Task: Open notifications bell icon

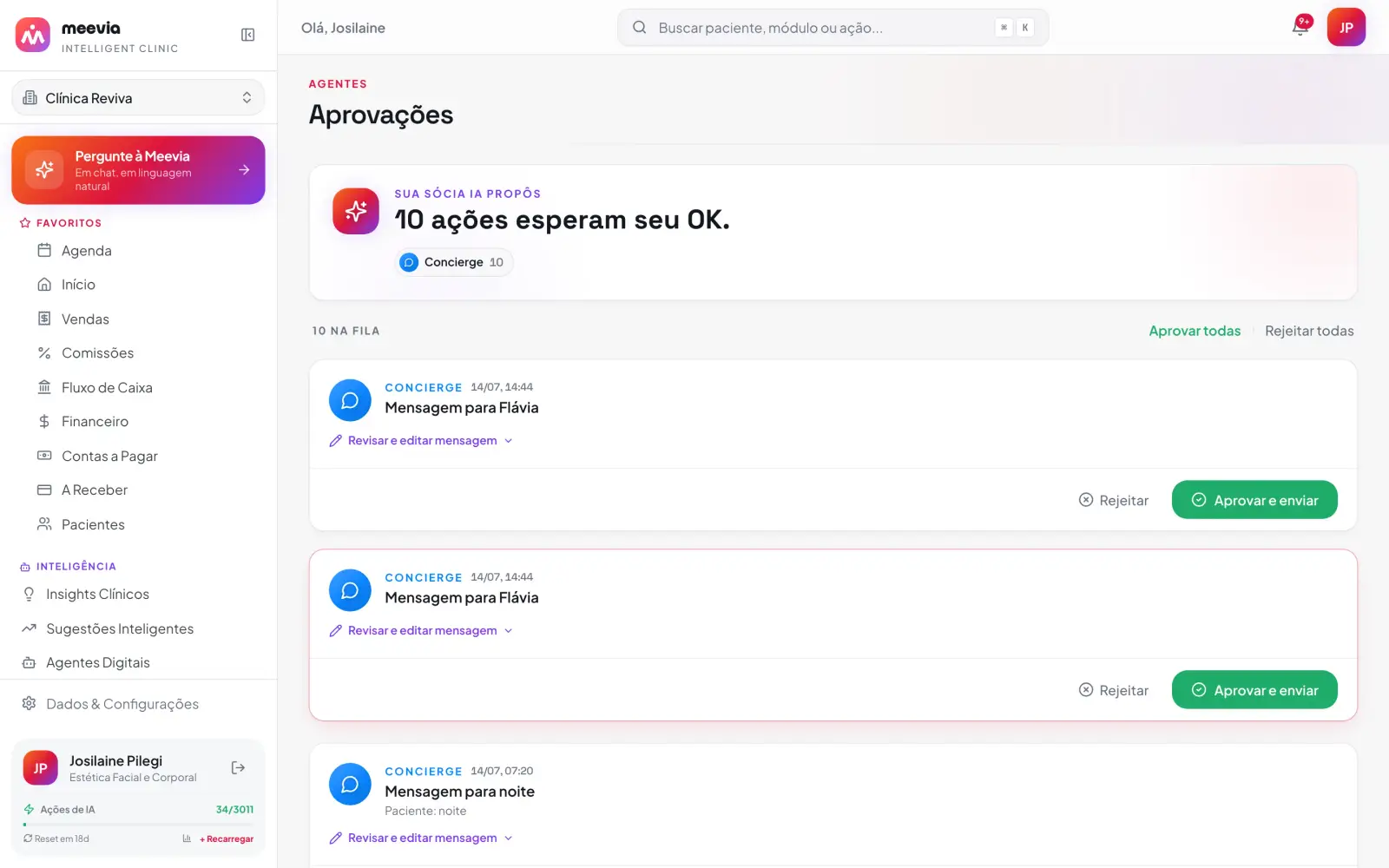Action: coord(1300,27)
